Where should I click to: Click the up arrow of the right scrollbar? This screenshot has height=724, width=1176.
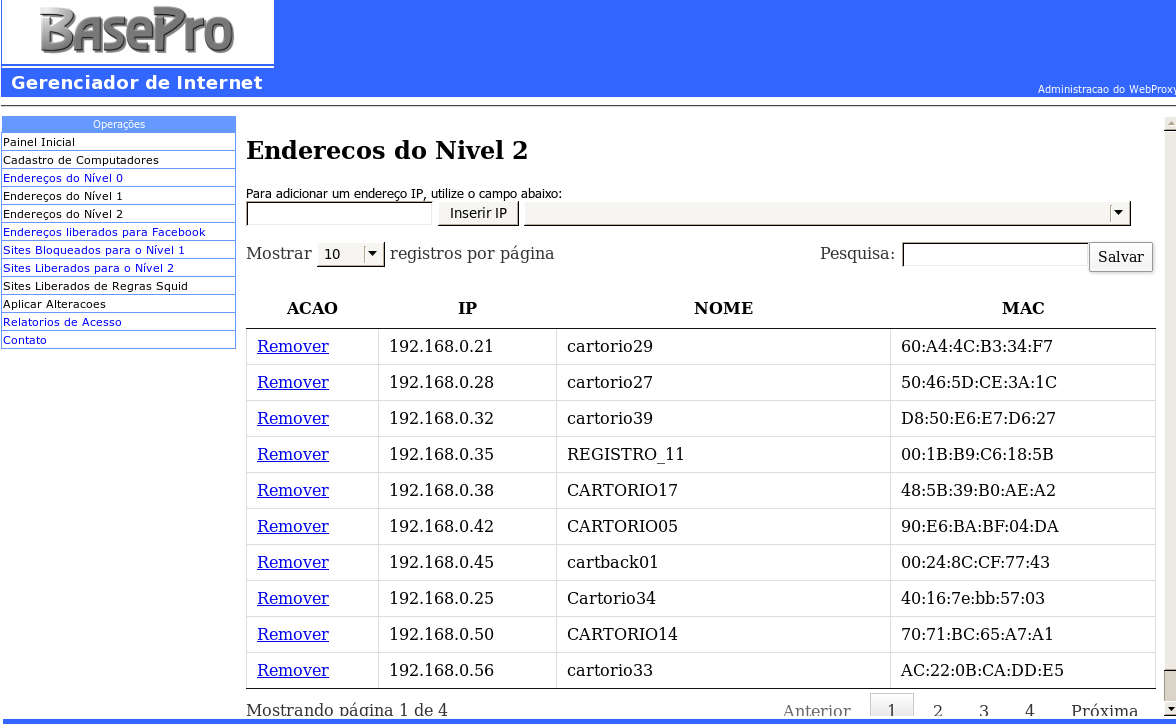[1168, 124]
